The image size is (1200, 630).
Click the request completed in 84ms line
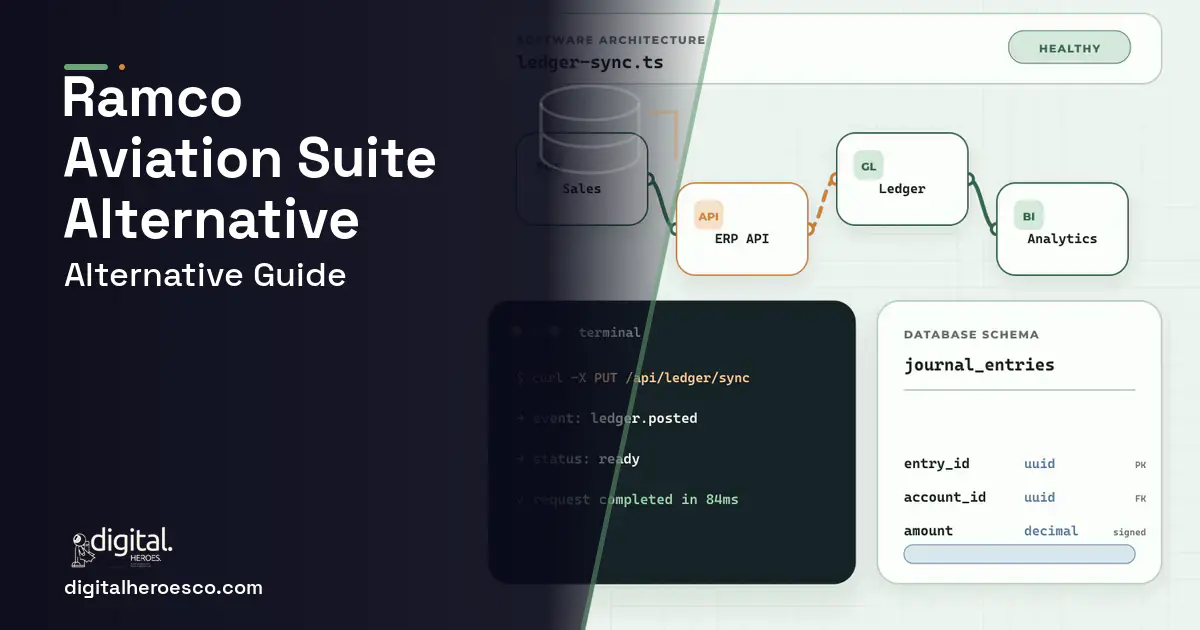[627, 499]
